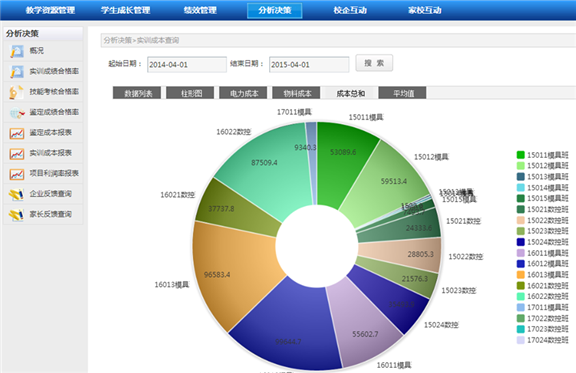Select the 项目利润率报表 chart icon
Image resolution: width=576 pixels, height=373 pixels.
[x=17, y=174]
